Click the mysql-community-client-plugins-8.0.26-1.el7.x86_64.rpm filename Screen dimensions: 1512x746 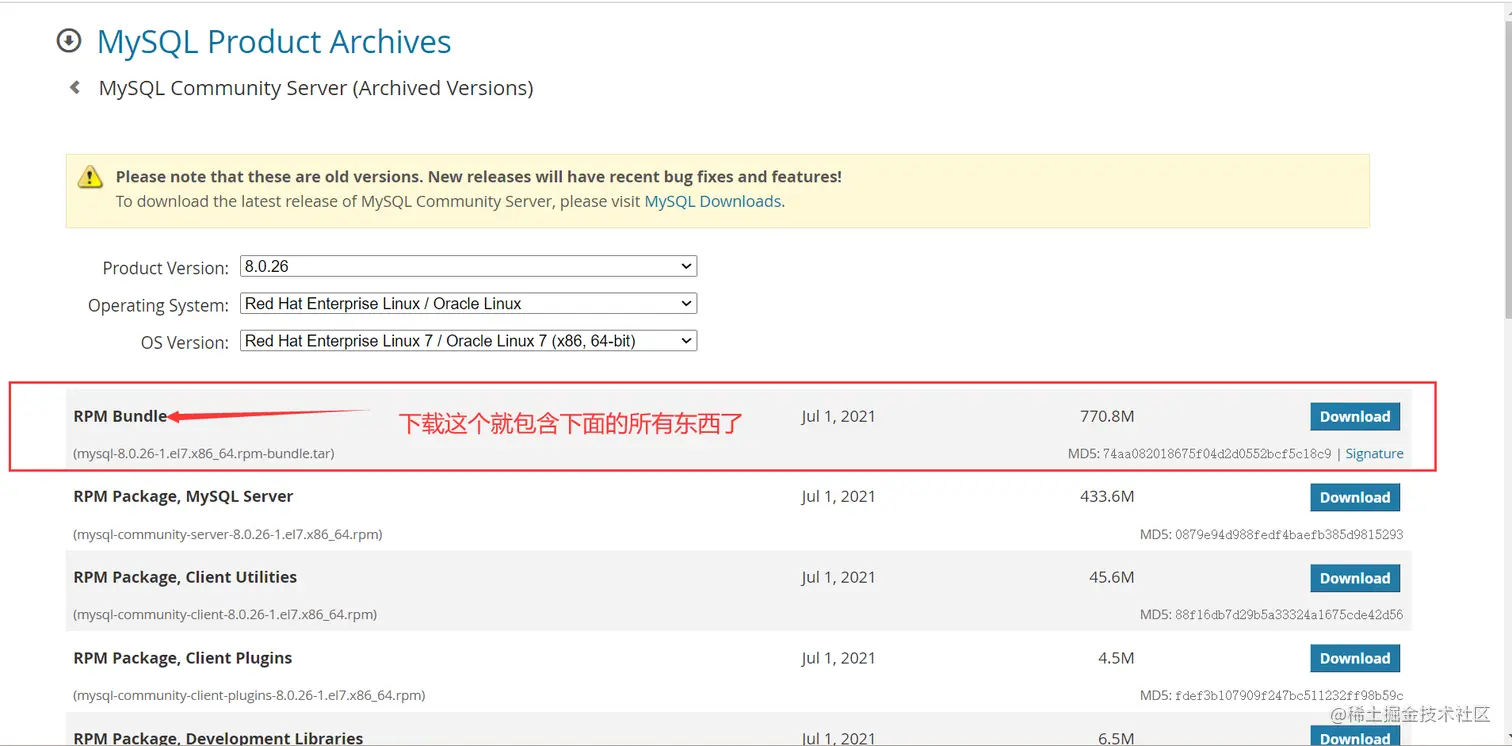(249, 695)
